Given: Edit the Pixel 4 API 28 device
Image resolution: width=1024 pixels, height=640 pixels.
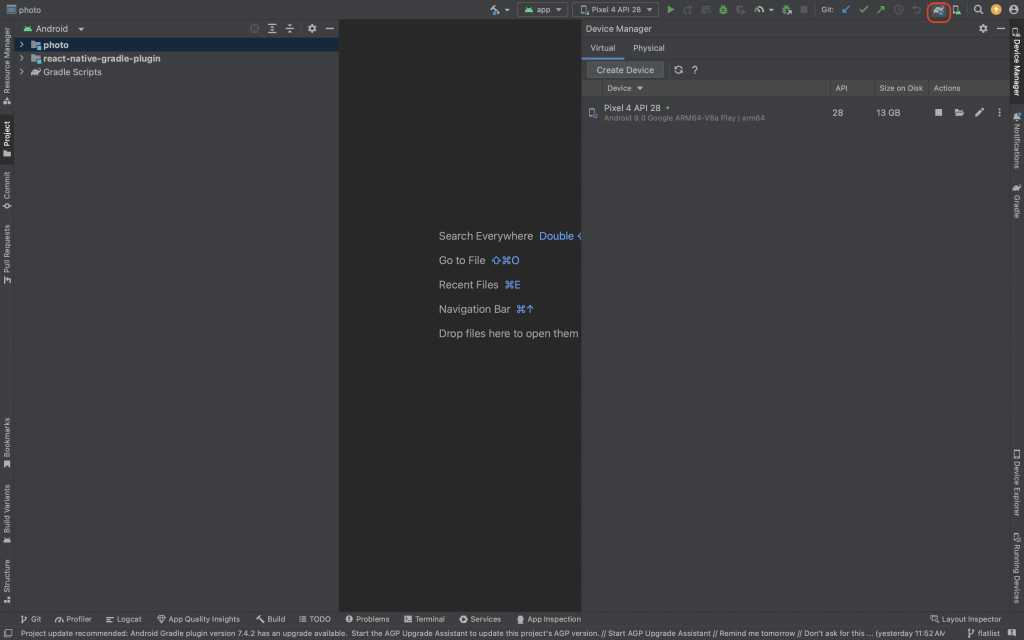Looking at the screenshot, I should [x=979, y=112].
